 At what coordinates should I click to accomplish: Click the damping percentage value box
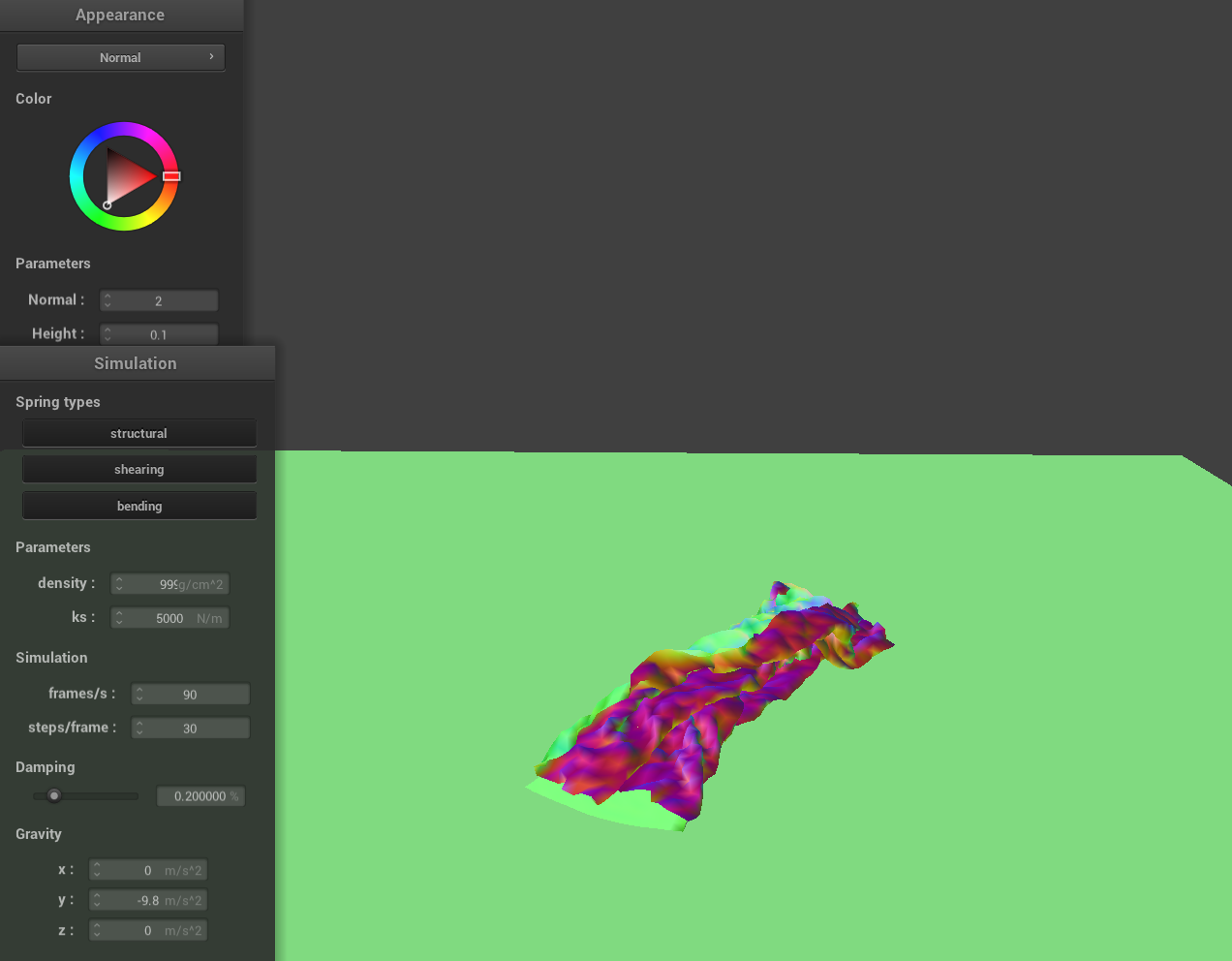pyautogui.click(x=200, y=796)
